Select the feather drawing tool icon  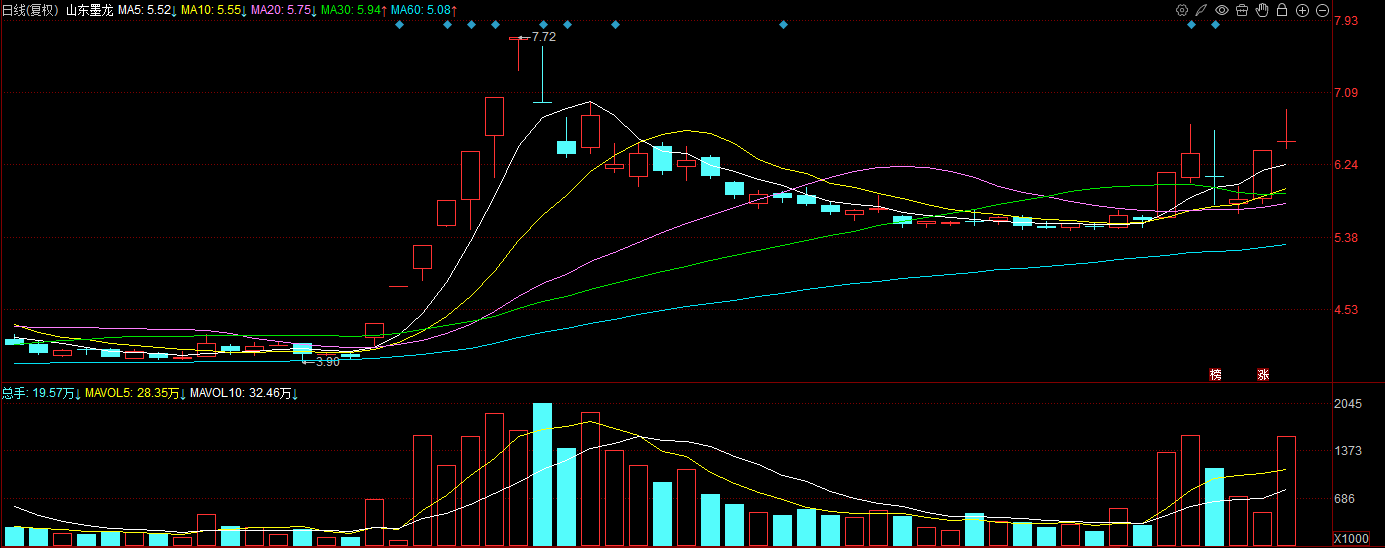coord(1201,10)
